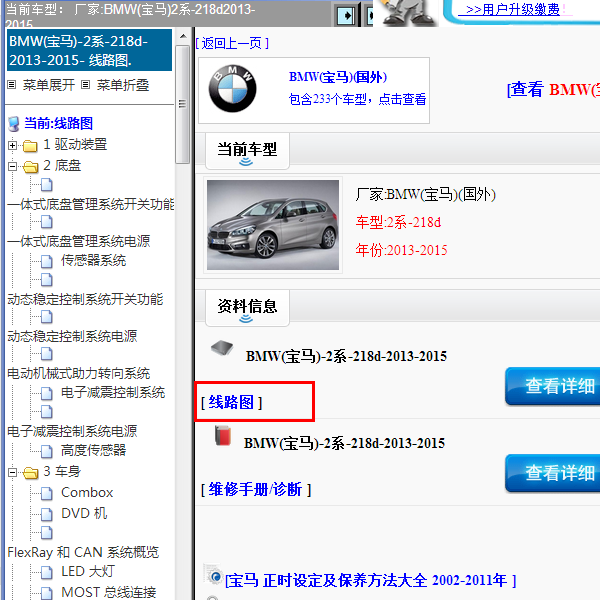Collapse the 3 车身 tree node
The height and width of the screenshot is (600, 600).
[x=12, y=473]
